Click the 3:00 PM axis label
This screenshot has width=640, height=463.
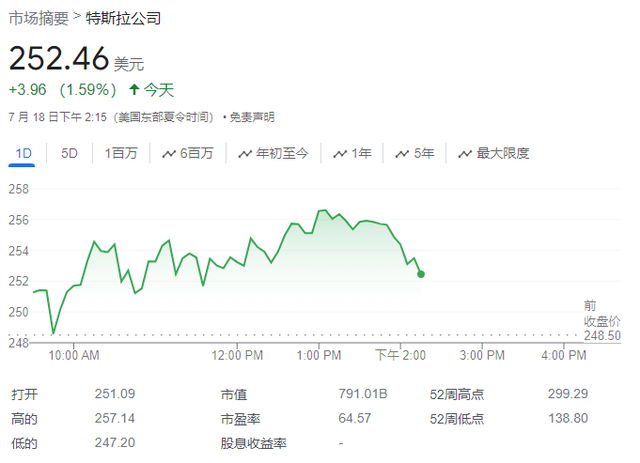[482, 355]
